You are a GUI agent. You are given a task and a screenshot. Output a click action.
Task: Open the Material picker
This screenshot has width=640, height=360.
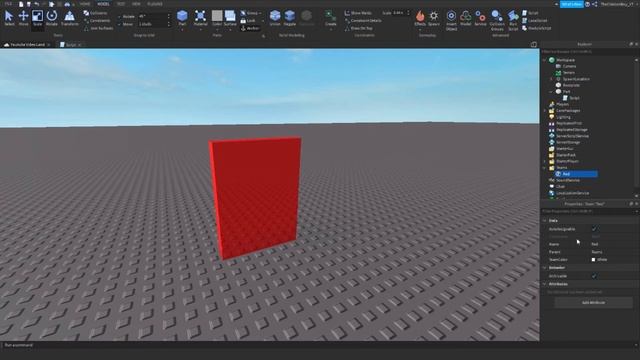200,18
